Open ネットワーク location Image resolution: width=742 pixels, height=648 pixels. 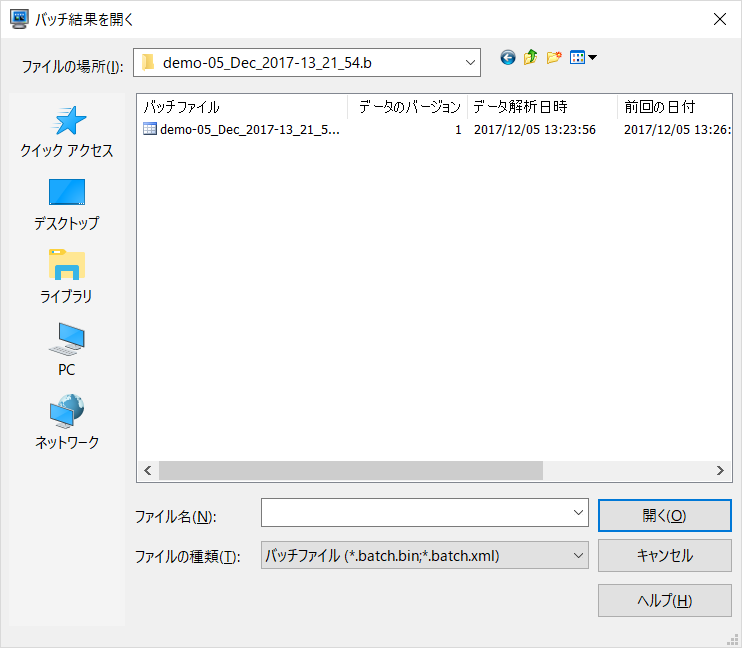coord(67,422)
